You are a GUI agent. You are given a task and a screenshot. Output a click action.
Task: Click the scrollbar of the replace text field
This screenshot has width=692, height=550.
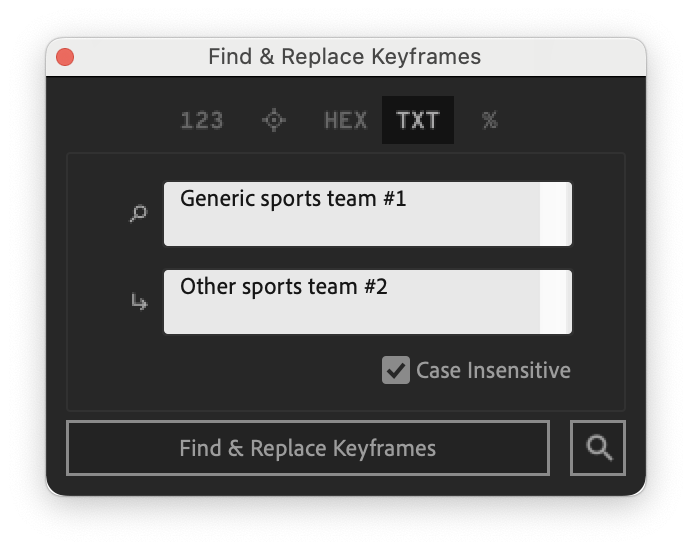pos(555,302)
